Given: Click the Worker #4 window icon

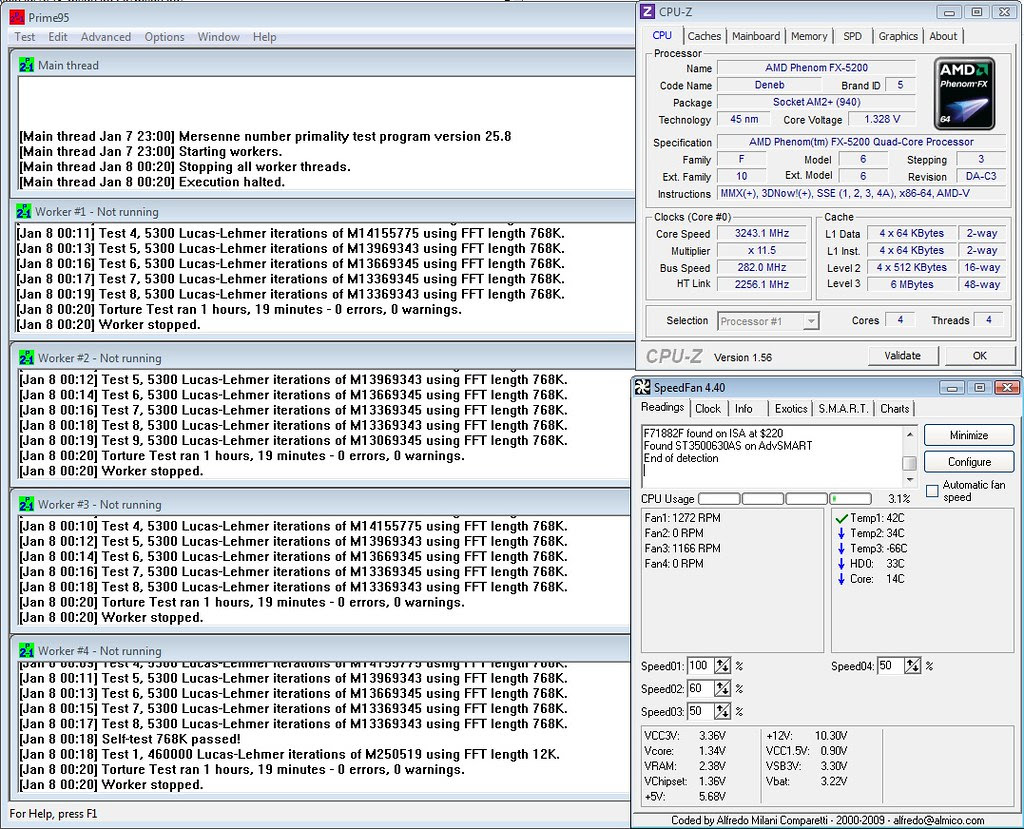Looking at the screenshot, I should (x=26, y=650).
